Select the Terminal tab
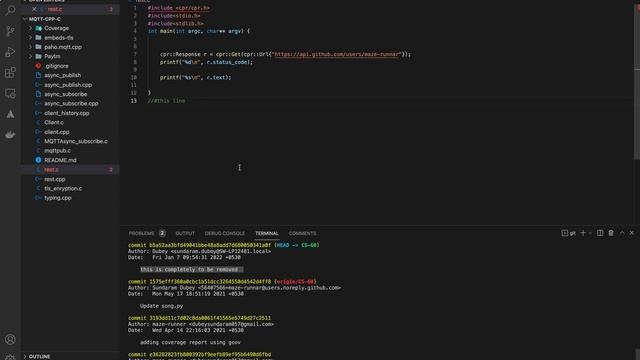The width and height of the screenshot is (640, 360). 267,233
